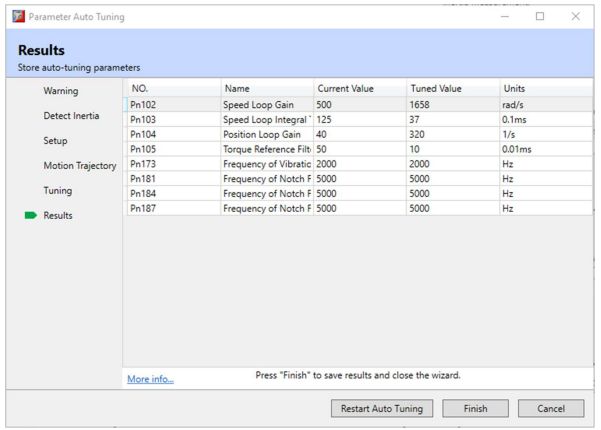The image size is (601, 430).
Task: Select the Pn103 parameter cell
Action: coord(174,120)
